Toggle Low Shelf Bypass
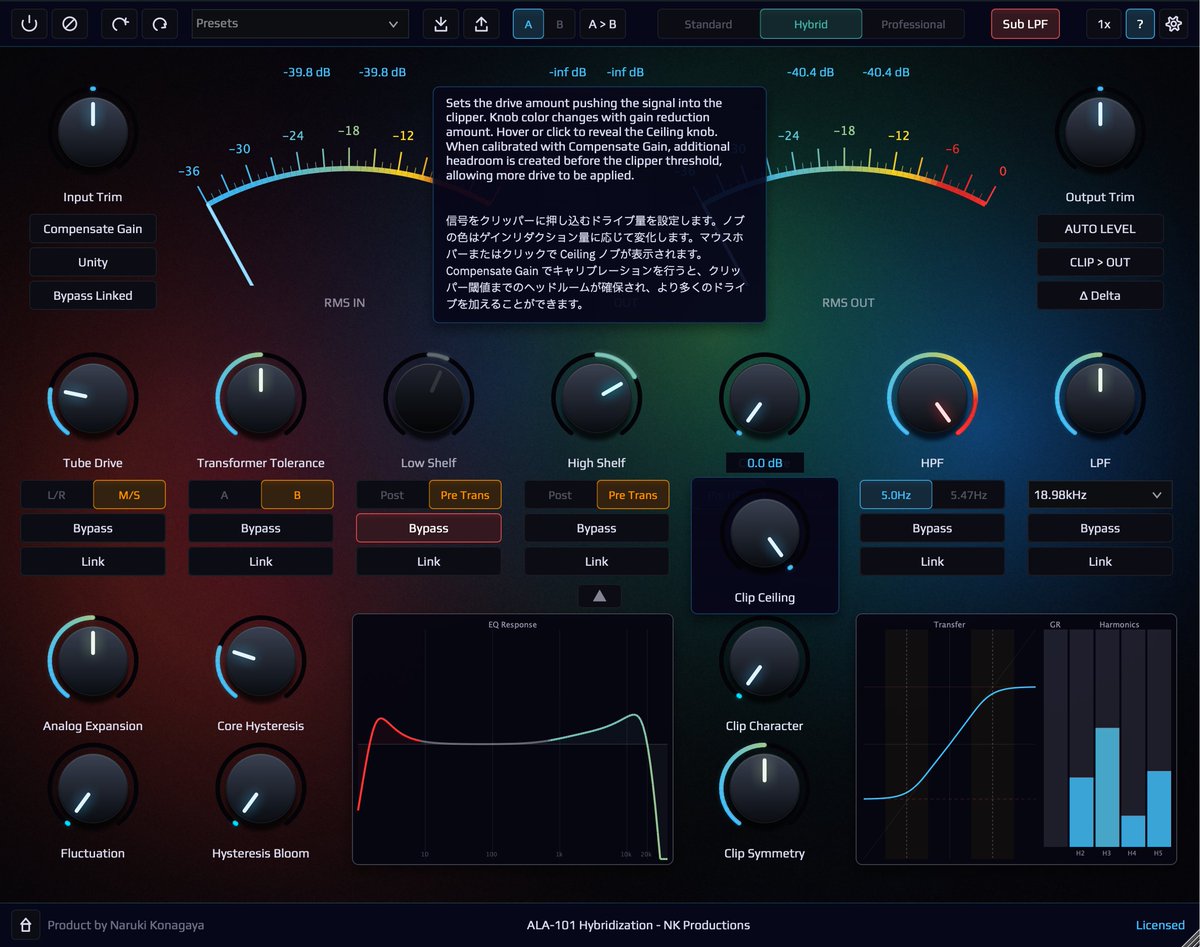The image size is (1200, 947). coord(429,528)
